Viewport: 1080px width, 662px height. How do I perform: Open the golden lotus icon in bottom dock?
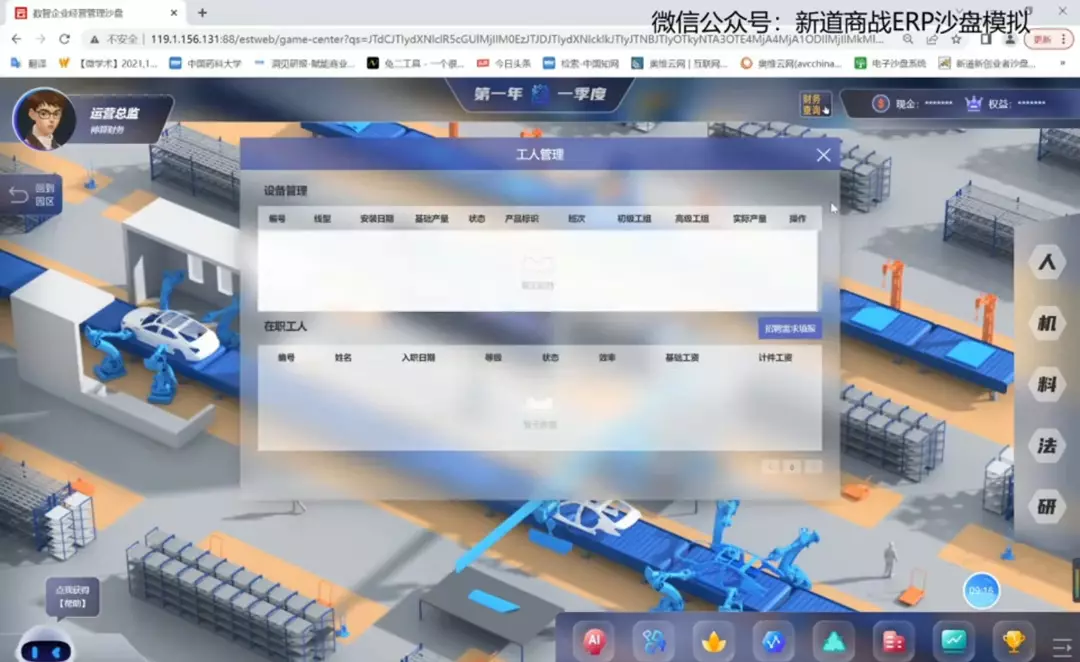pos(714,641)
